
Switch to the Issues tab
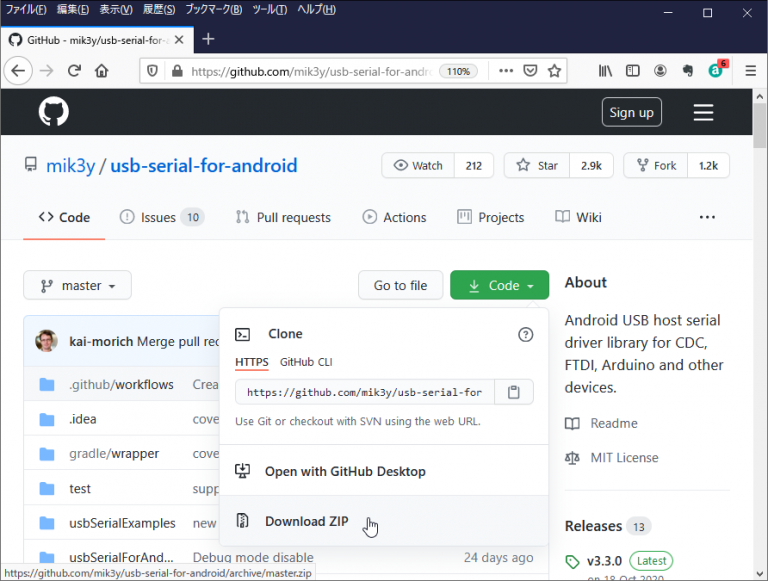pos(161,217)
